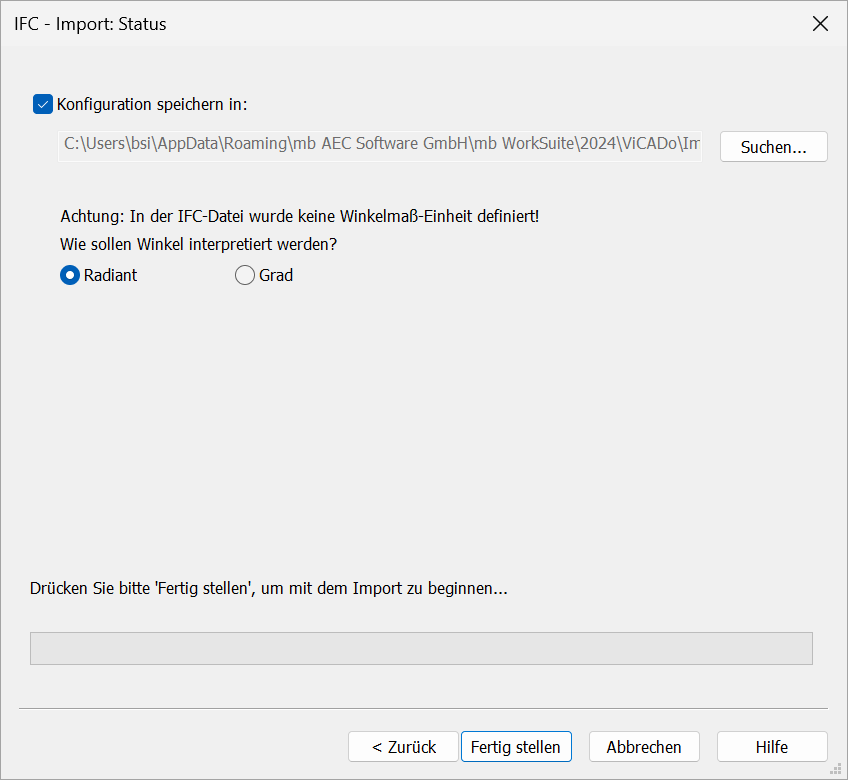Cancel the import with Abbrechen

pyautogui.click(x=644, y=746)
